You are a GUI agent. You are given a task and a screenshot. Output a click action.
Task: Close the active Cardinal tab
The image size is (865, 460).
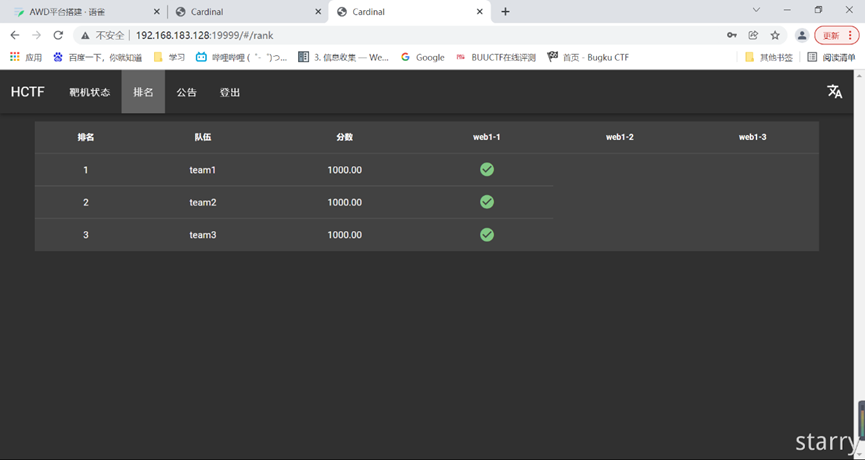(x=480, y=12)
